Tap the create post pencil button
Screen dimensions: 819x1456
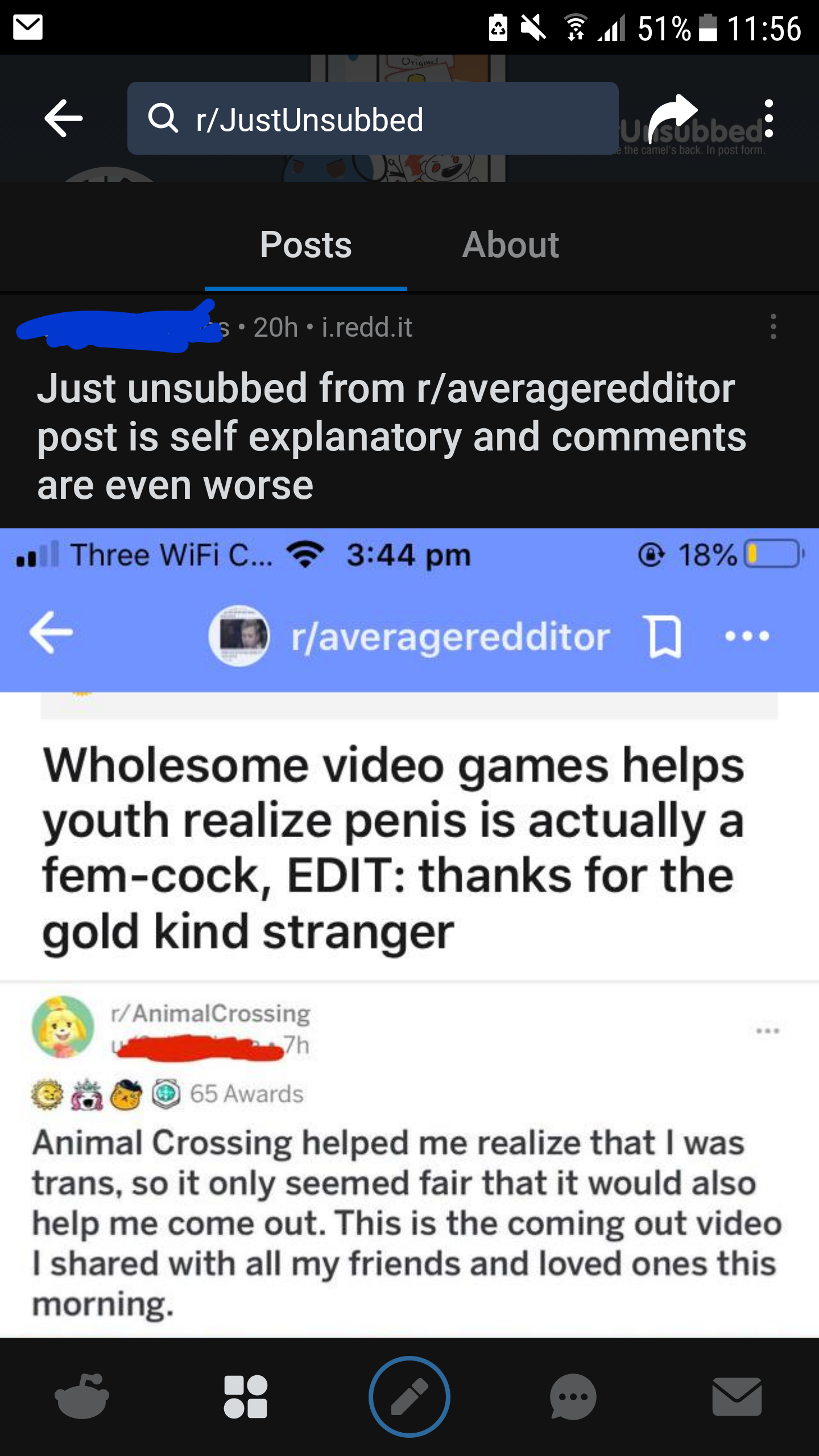coord(409,1396)
